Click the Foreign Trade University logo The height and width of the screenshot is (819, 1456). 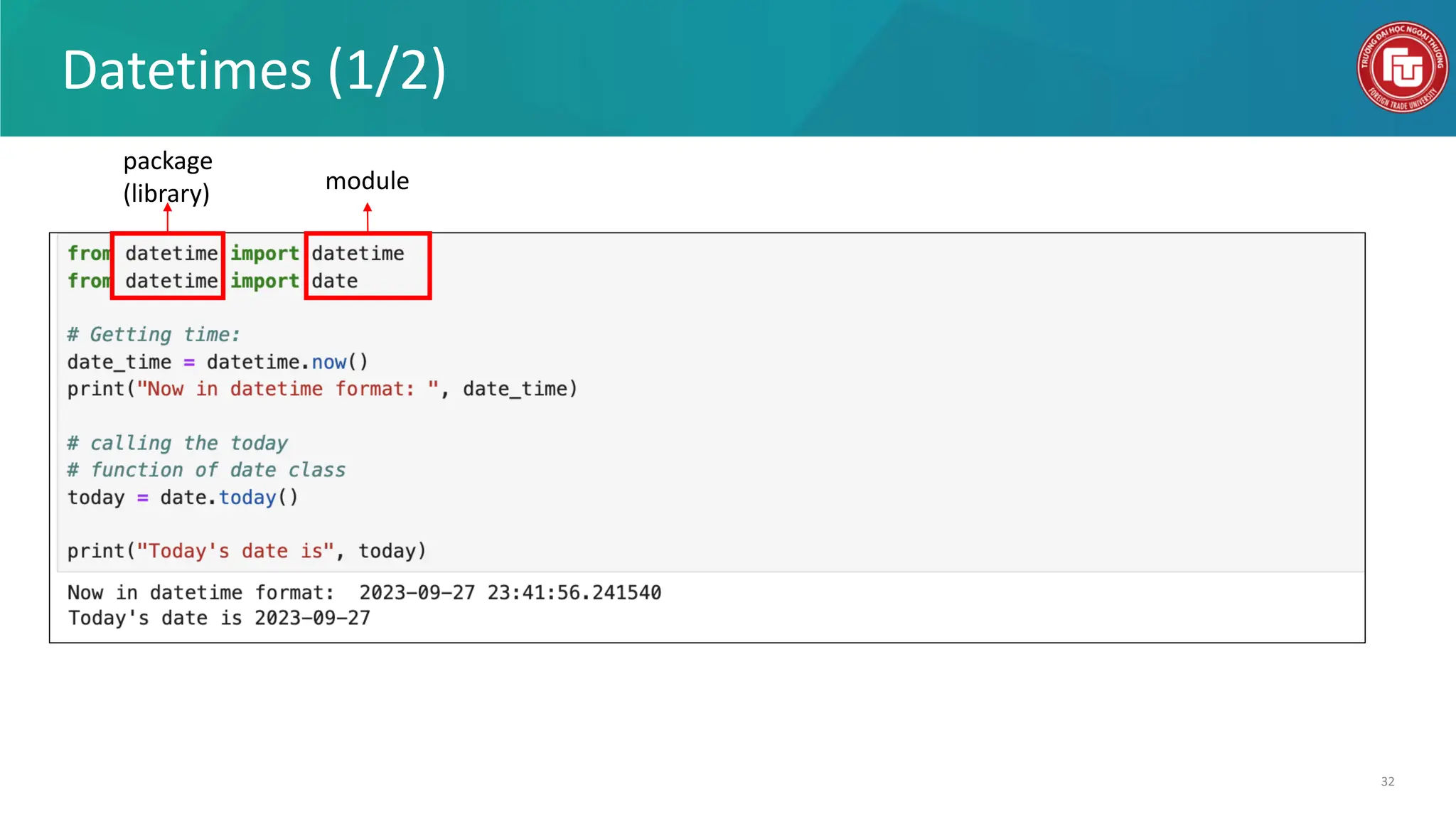[1402, 68]
